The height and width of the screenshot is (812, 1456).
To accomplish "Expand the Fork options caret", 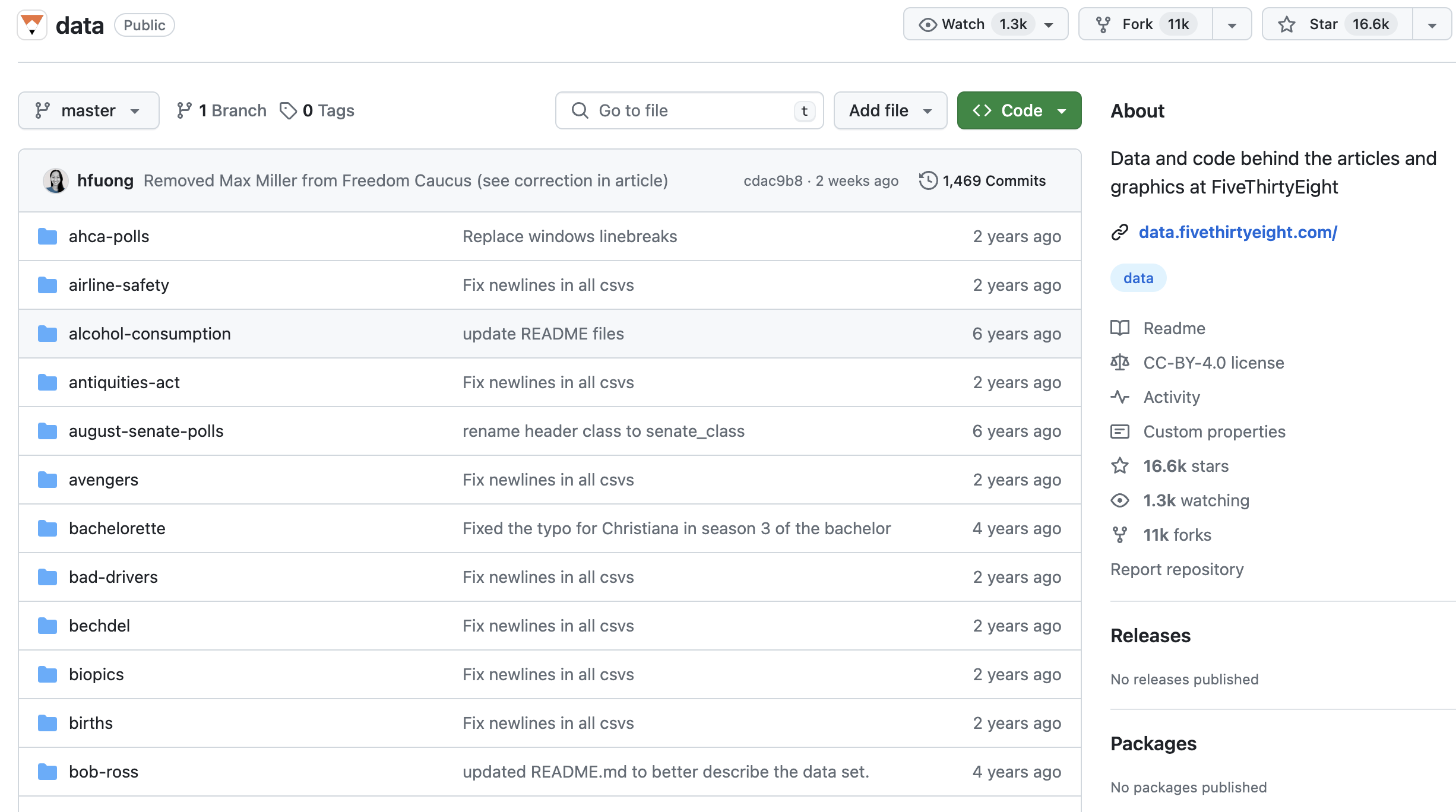I will pyautogui.click(x=1232, y=24).
